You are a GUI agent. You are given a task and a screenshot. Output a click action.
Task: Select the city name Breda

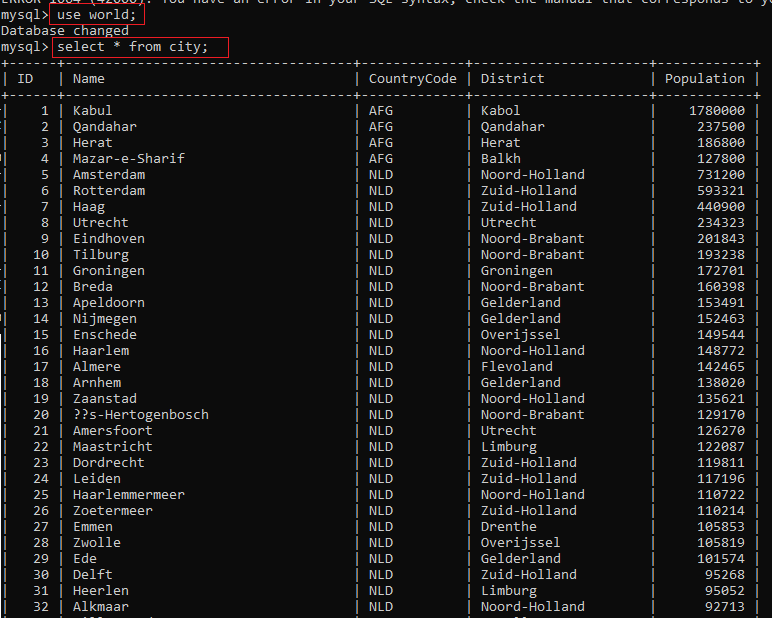(x=93, y=287)
